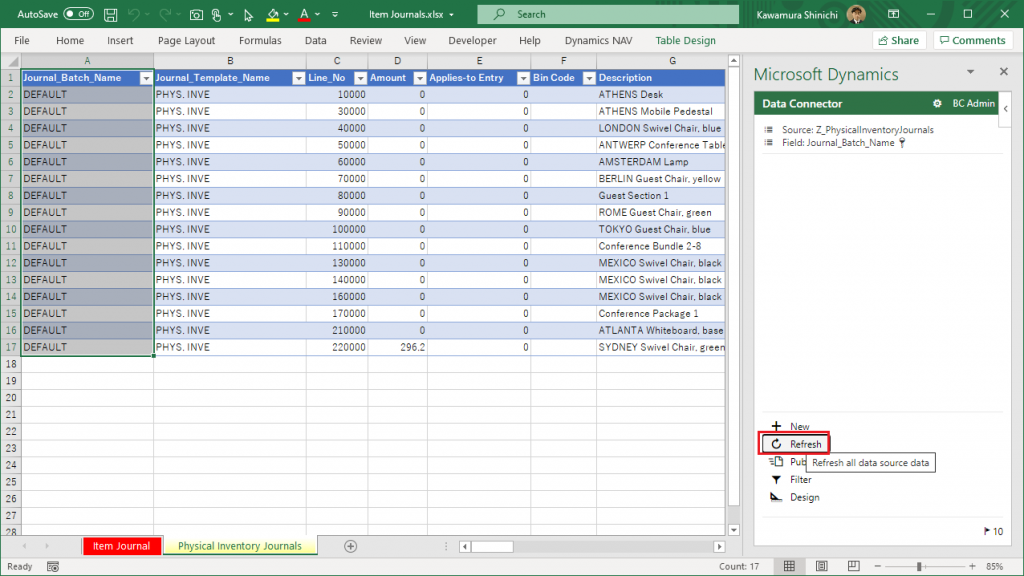Click the Data Connector settings gear
Image resolution: width=1024 pixels, height=576 pixels.
click(x=937, y=104)
